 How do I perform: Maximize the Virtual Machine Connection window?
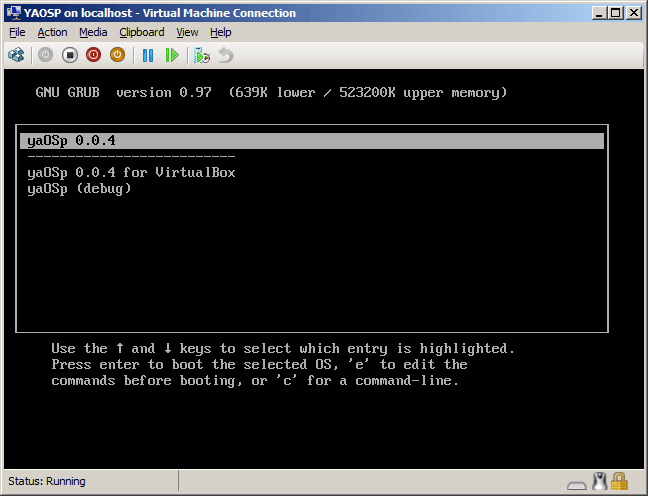[616, 13]
